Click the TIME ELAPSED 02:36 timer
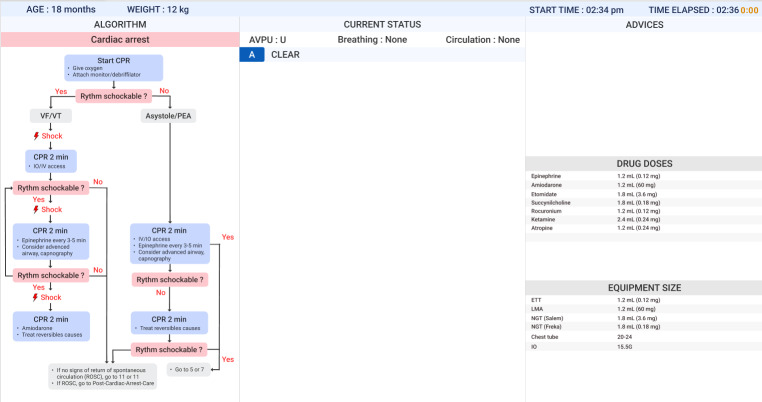 pos(694,10)
